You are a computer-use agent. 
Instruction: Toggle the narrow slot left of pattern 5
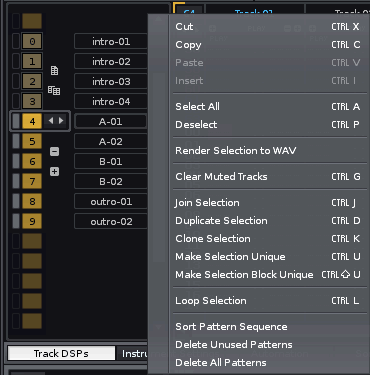16,141
